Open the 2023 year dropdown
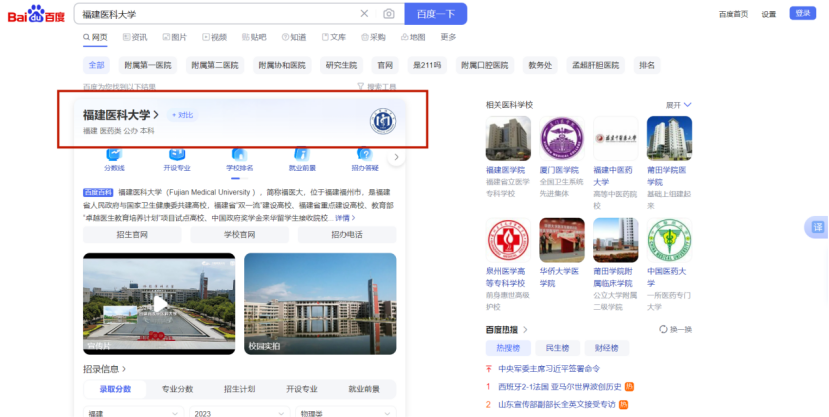Viewport: 829px width, 417px height. (x=240, y=412)
